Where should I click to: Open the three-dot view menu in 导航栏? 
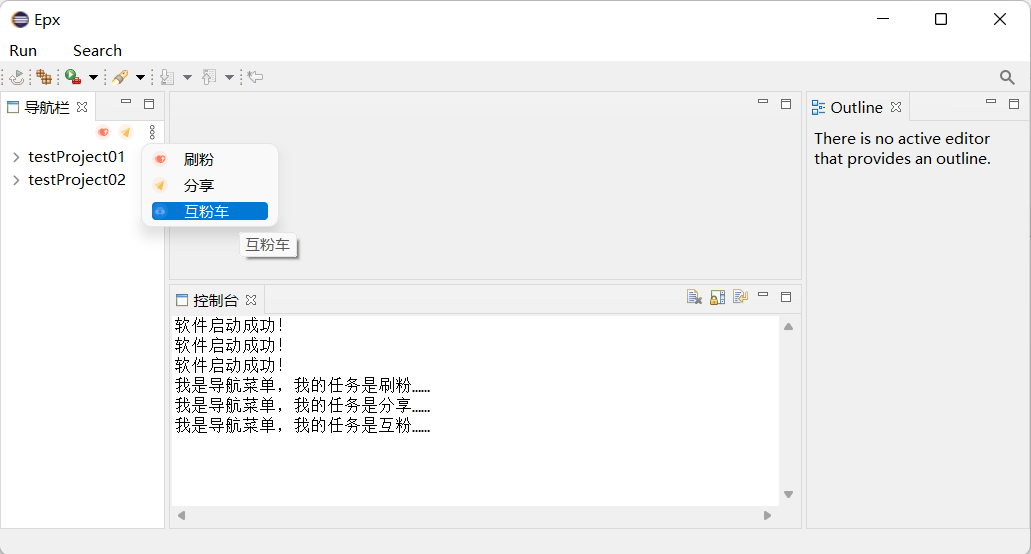(152, 132)
